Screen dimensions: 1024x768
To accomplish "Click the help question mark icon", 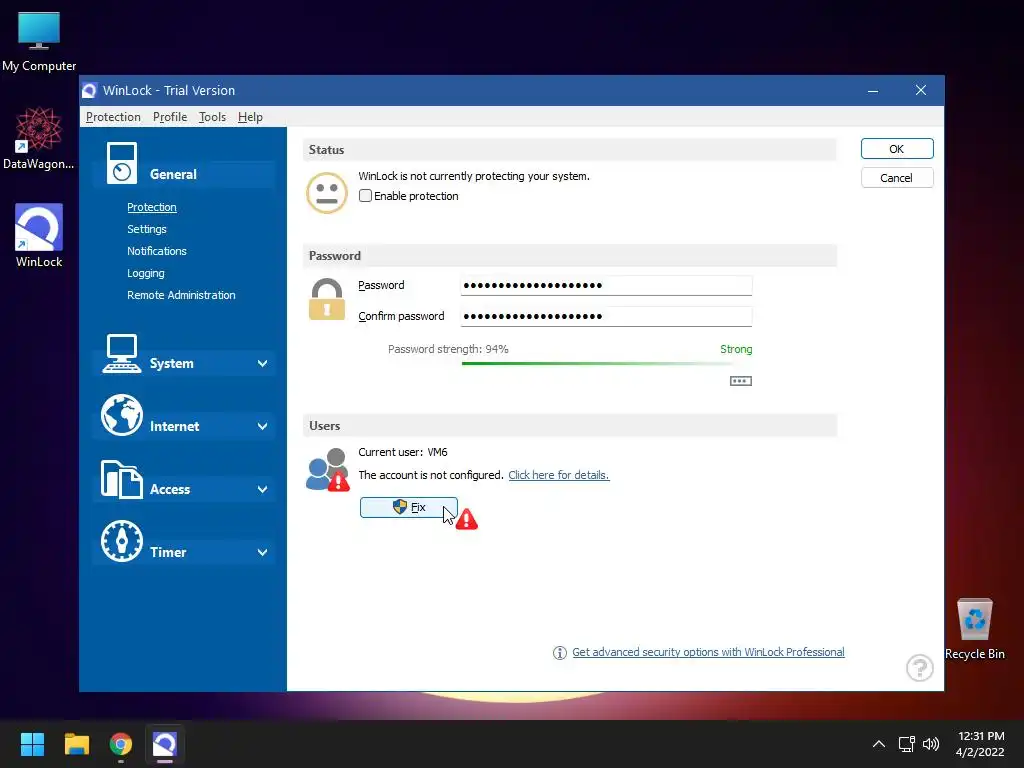I will [920, 667].
